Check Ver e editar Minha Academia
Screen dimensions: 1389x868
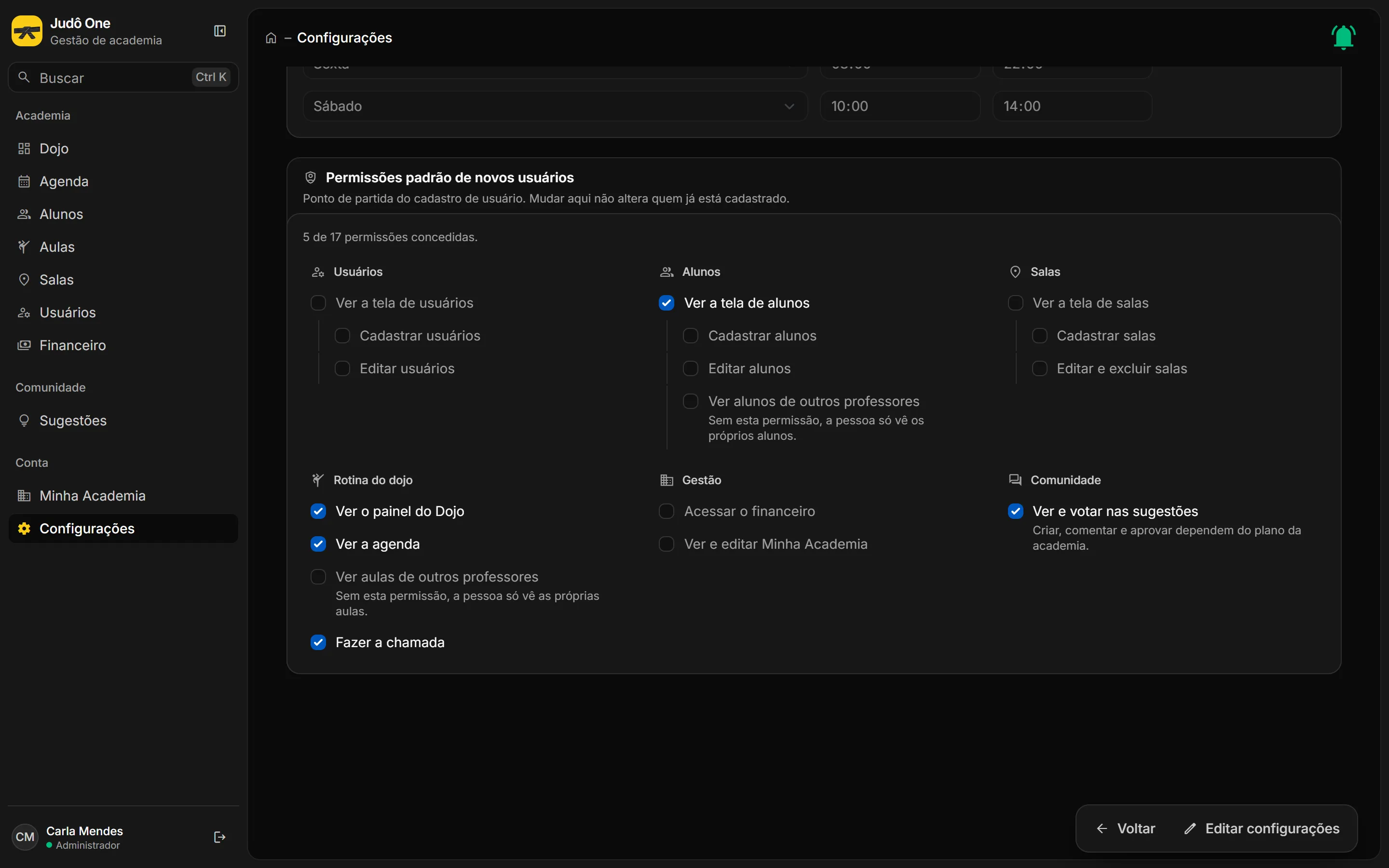click(667, 544)
